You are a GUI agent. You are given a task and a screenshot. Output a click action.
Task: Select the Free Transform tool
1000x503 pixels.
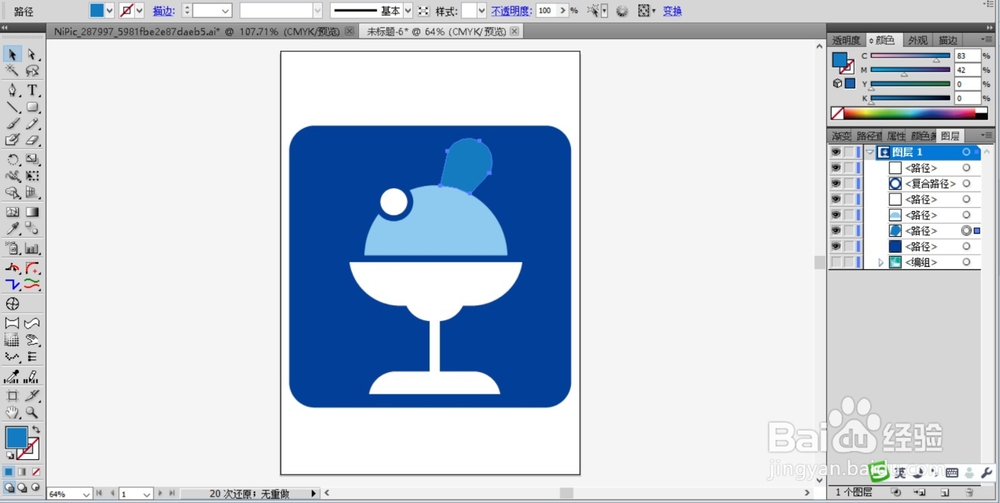tap(32, 176)
